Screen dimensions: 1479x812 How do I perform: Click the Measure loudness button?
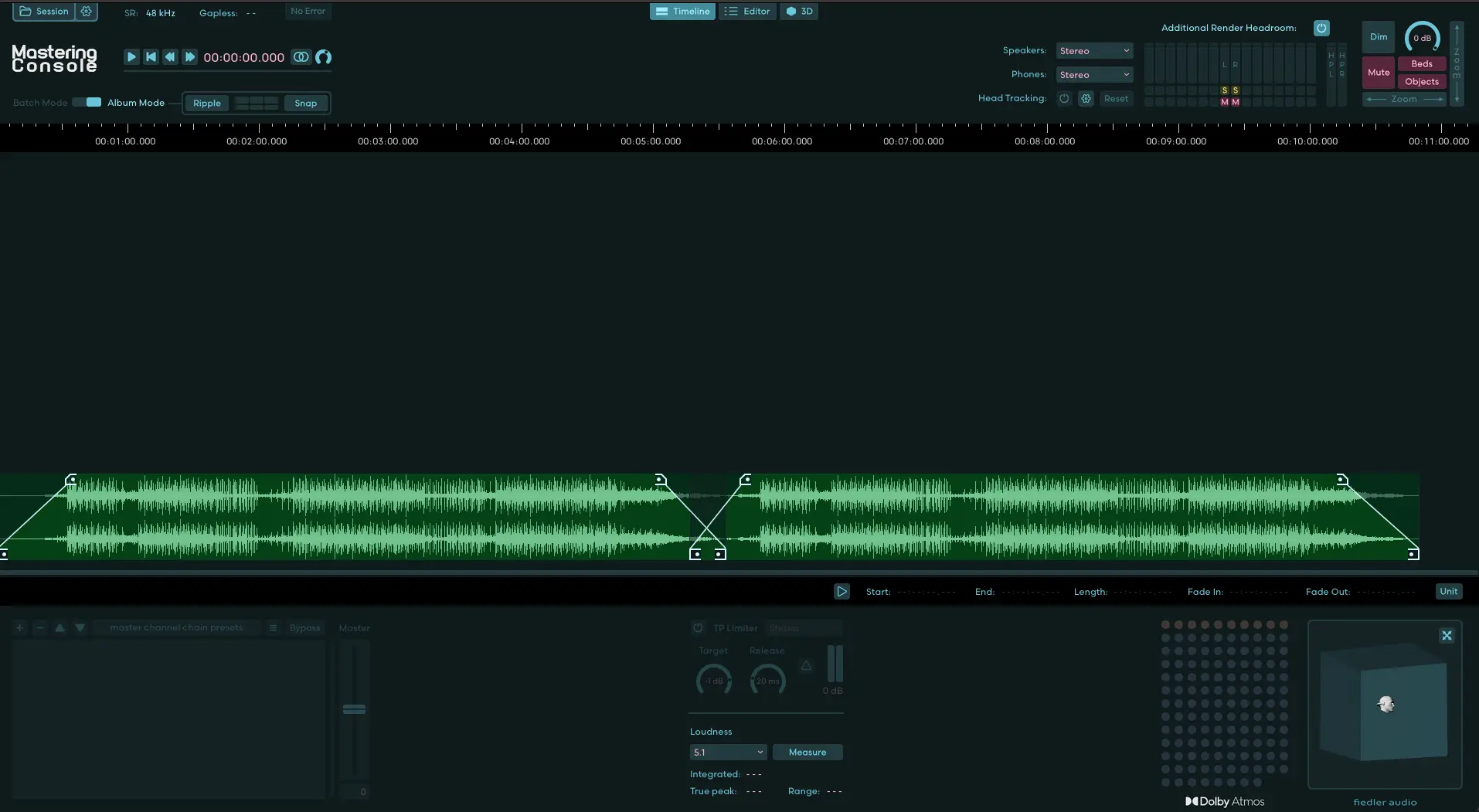click(x=807, y=753)
